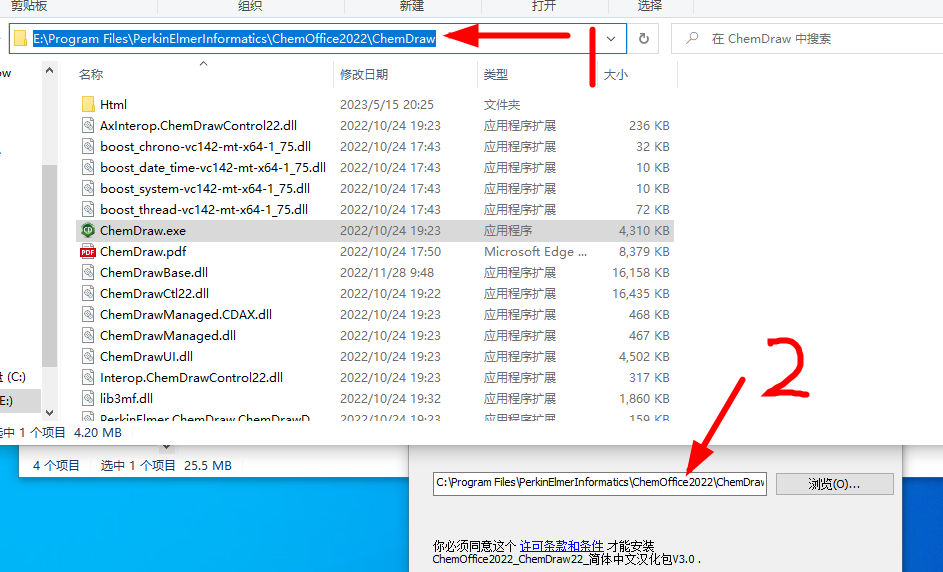Click the boost_thread dll file icon
Viewport: 943px width, 572px height.
pyautogui.click(x=88, y=210)
